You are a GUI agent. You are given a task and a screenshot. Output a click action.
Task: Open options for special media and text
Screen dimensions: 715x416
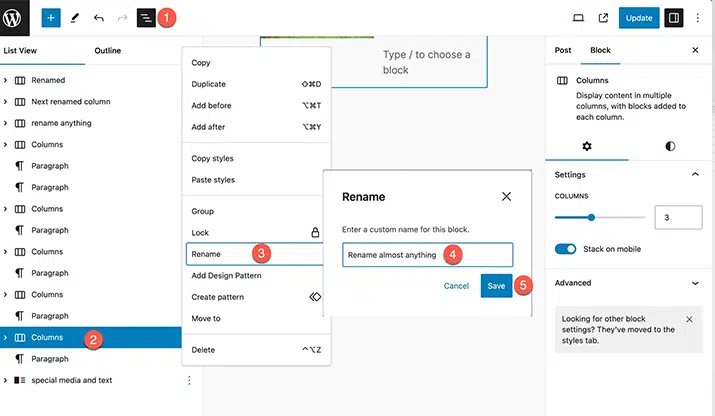pyautogui.click(x=189, y=380)
